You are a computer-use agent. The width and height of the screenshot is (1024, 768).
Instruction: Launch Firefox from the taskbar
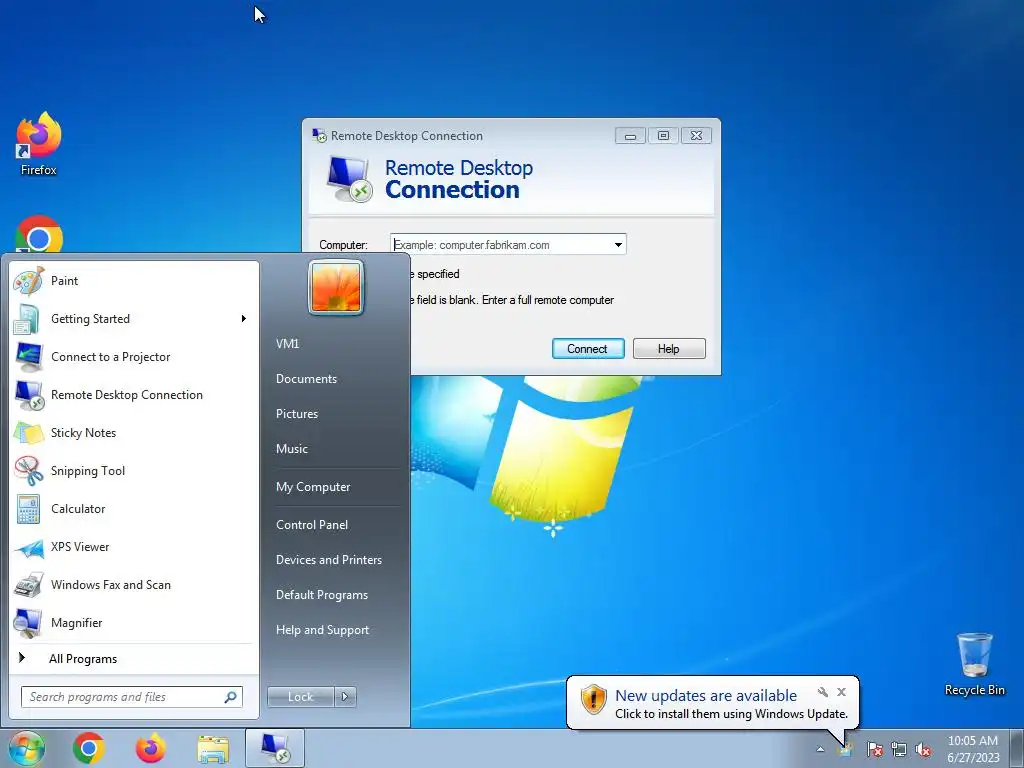click(151, 748)
